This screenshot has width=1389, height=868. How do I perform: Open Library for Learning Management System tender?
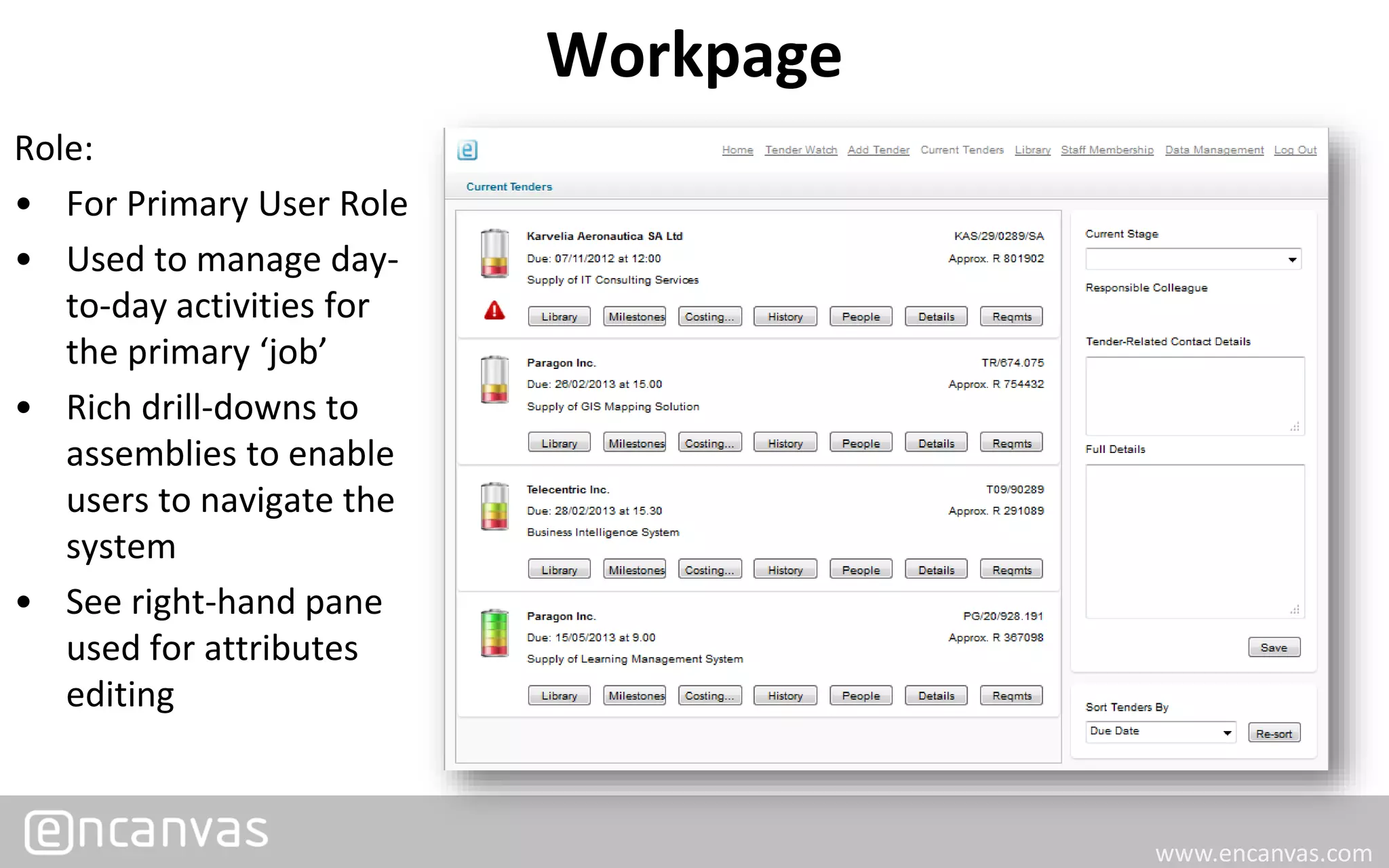click(559, 696)
